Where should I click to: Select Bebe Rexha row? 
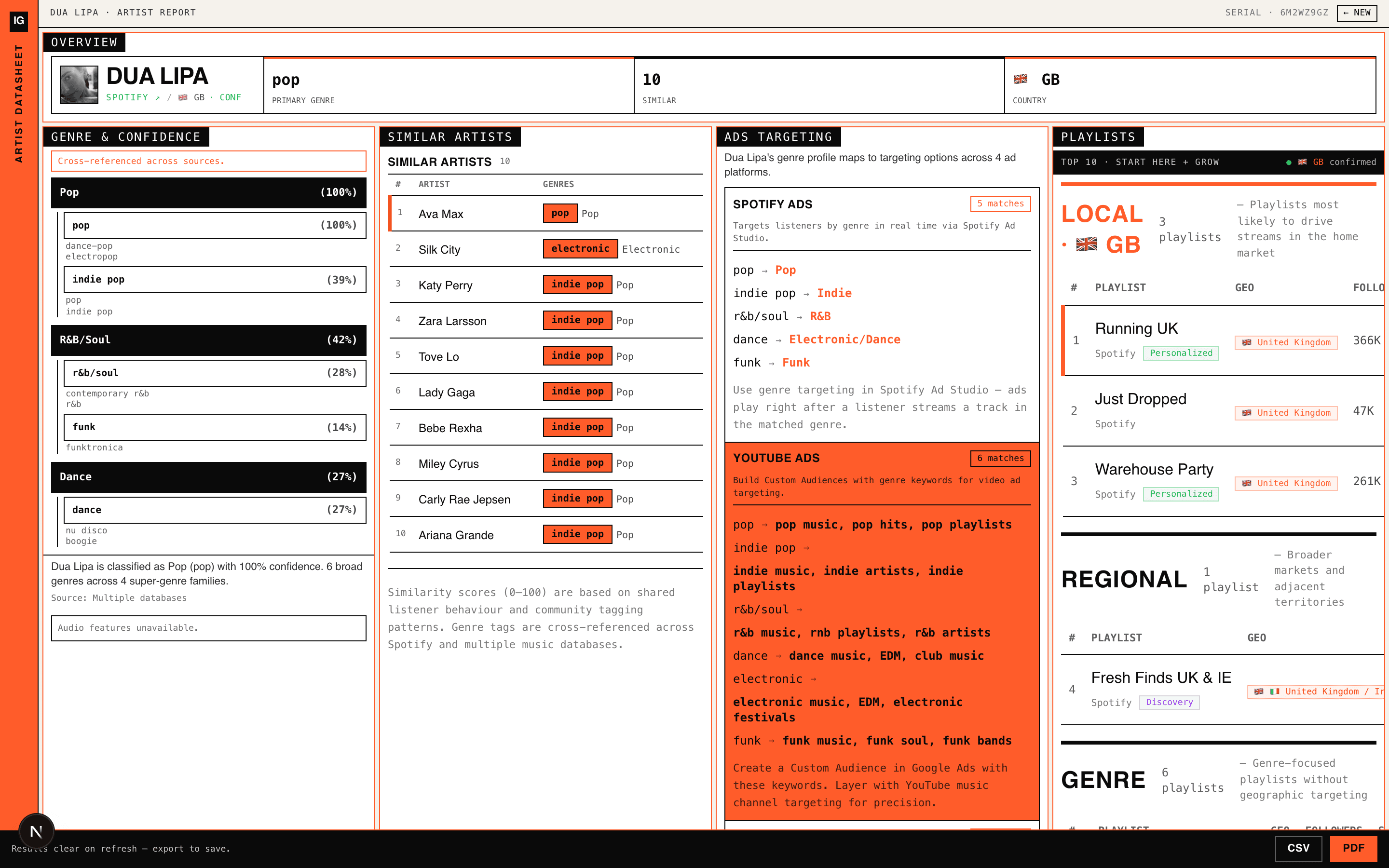546,428
